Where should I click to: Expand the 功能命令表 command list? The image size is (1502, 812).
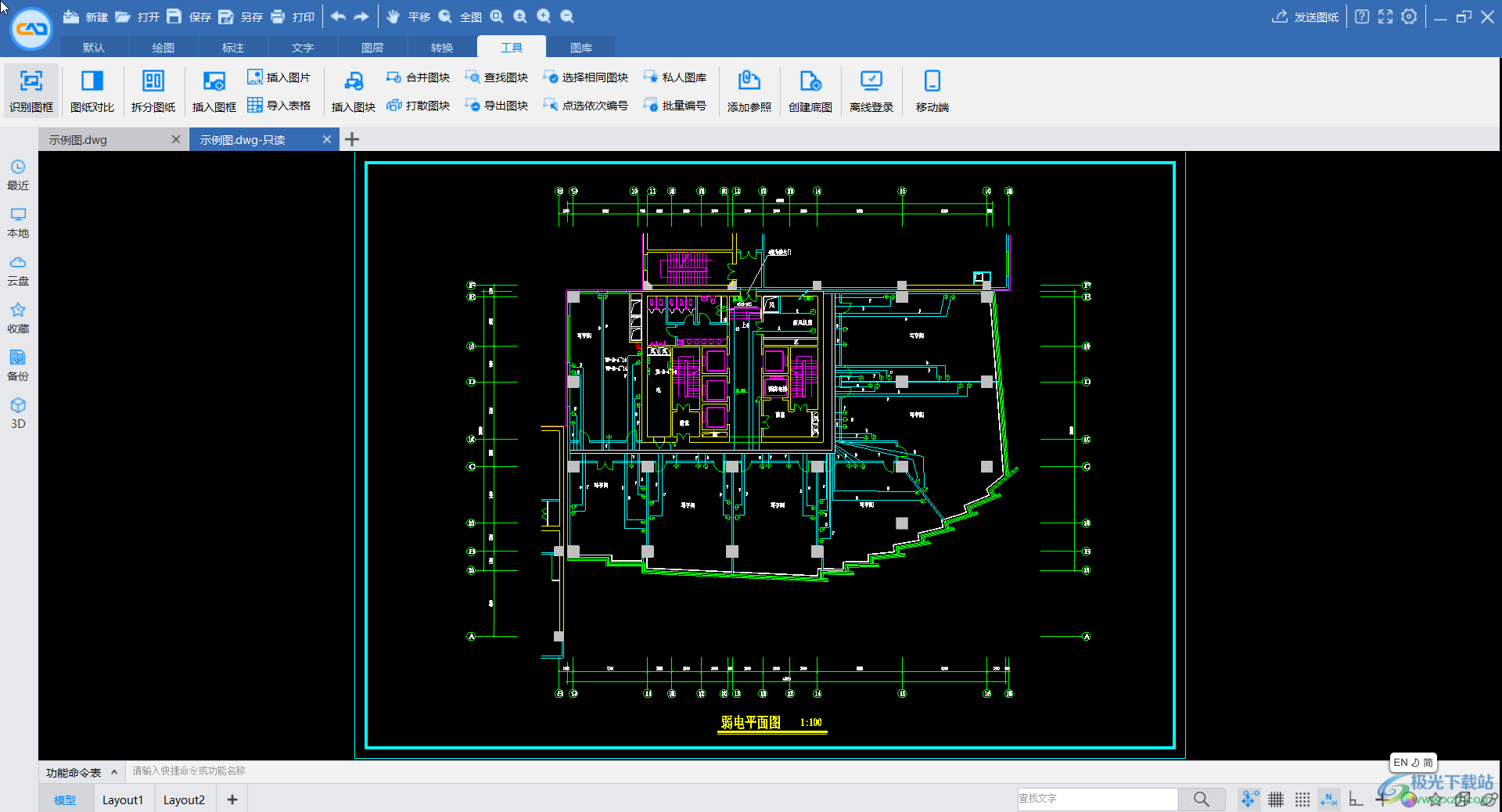81,772
